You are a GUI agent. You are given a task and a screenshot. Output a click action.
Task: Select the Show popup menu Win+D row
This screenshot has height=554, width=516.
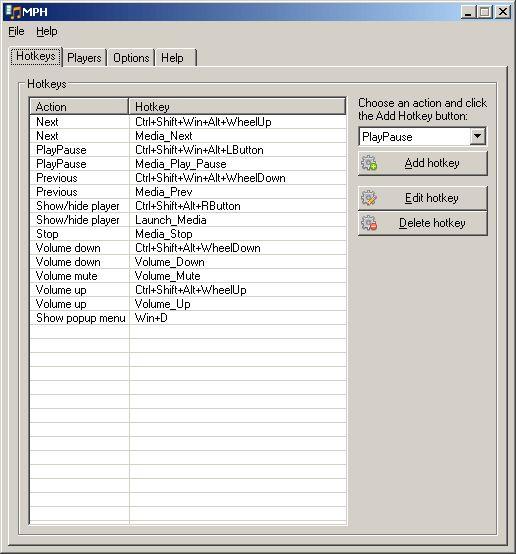(x=188, y=318)
